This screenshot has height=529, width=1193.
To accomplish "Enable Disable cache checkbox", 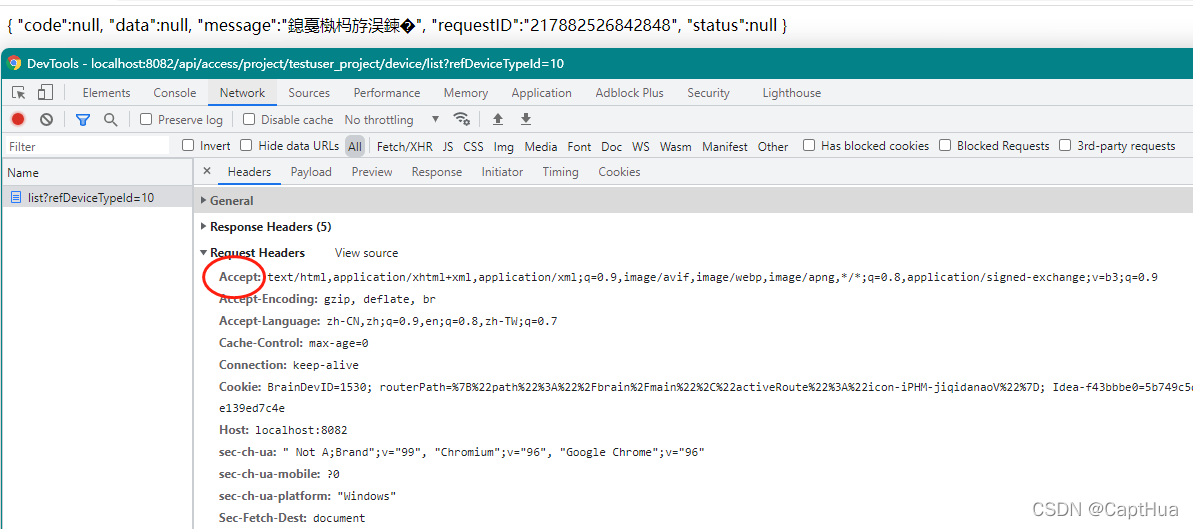I will 249,120.
